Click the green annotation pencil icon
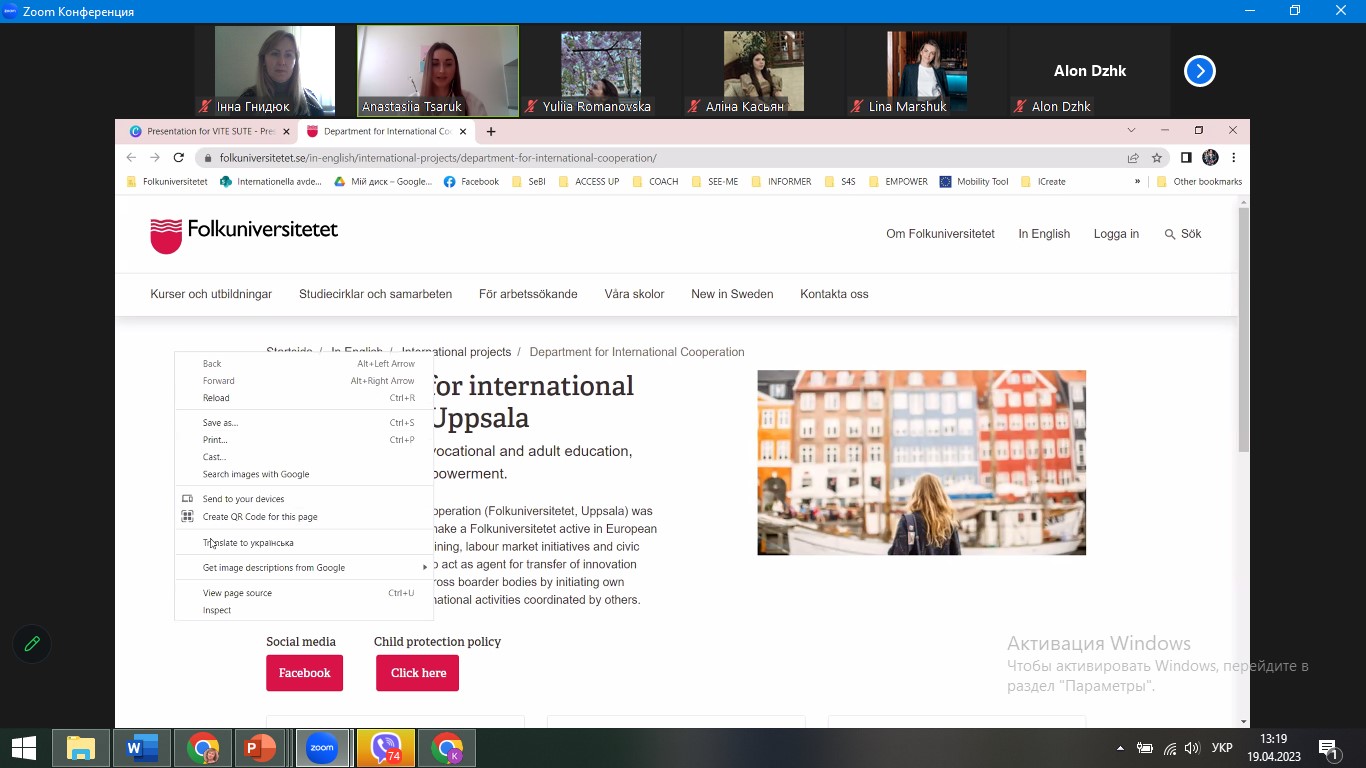 32,644
